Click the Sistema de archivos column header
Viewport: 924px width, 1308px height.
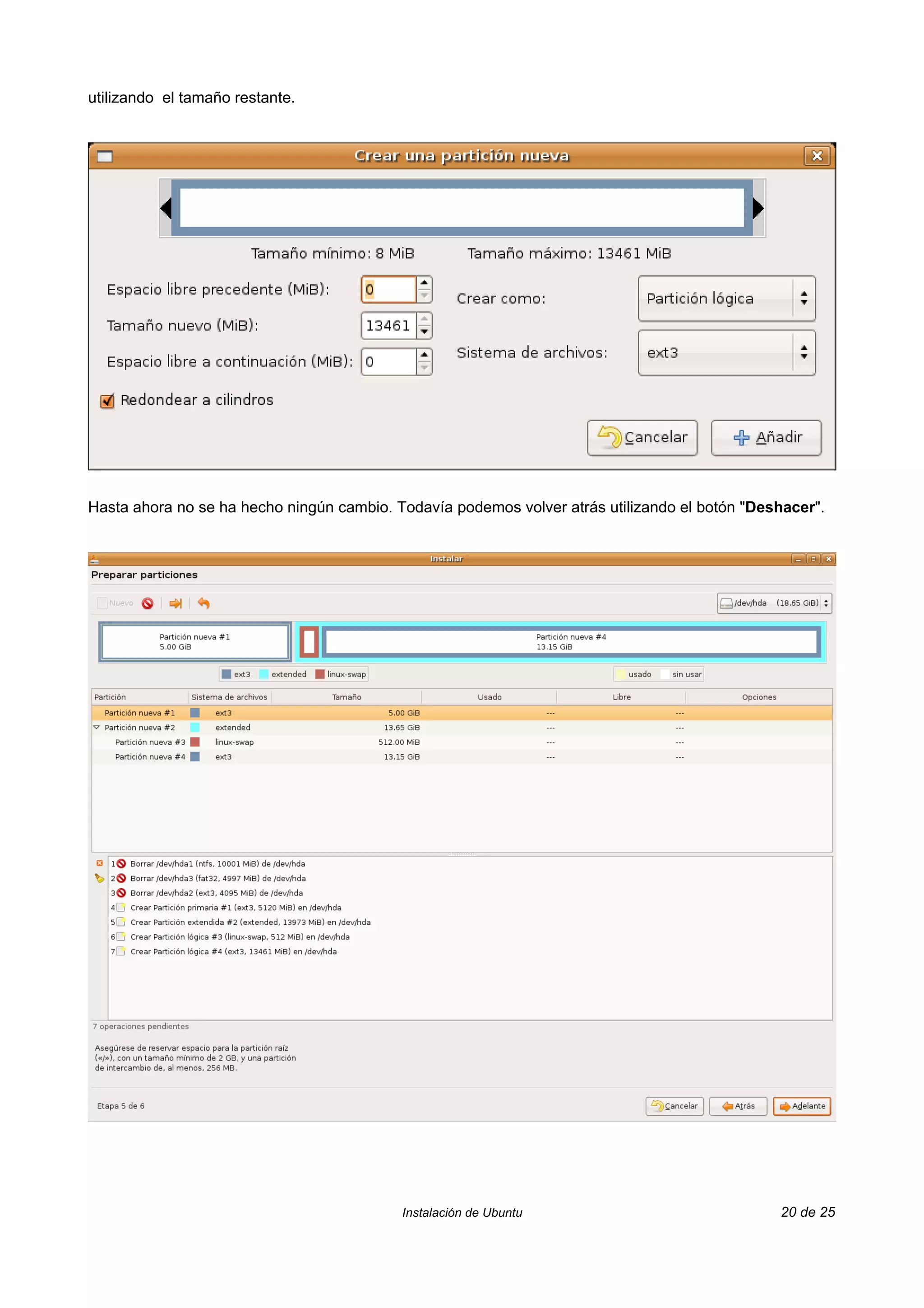point(230,697)
